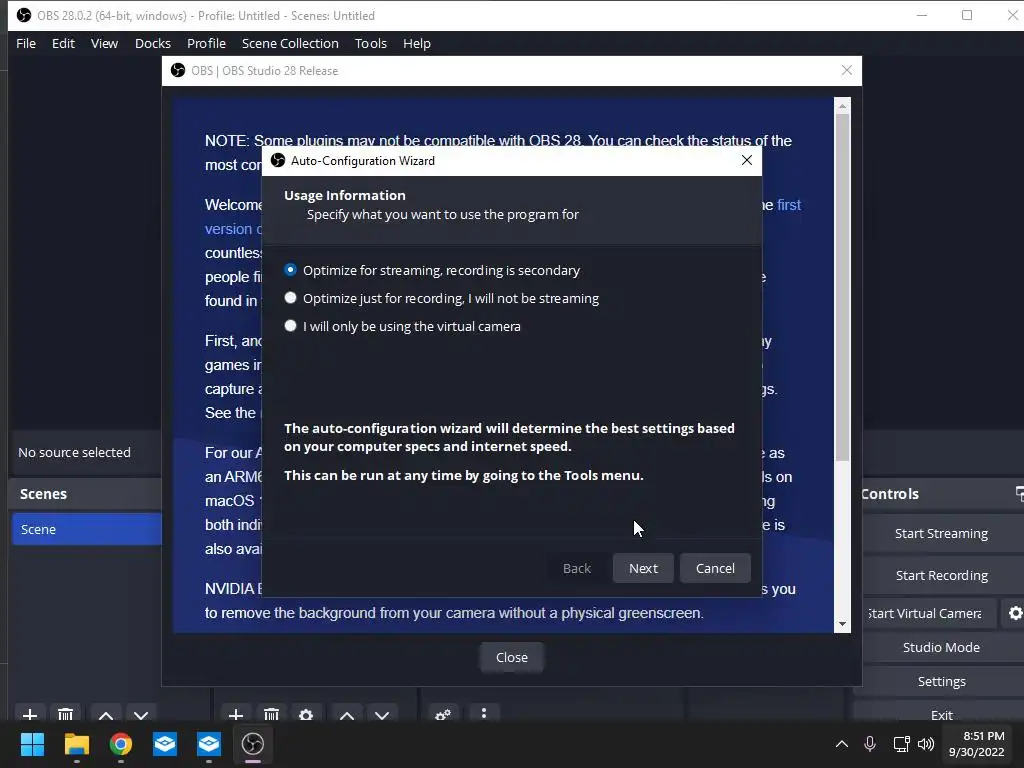Screen dimensions: 1024x768
Task: Open the Help menu
Action: tap(417, 43)
